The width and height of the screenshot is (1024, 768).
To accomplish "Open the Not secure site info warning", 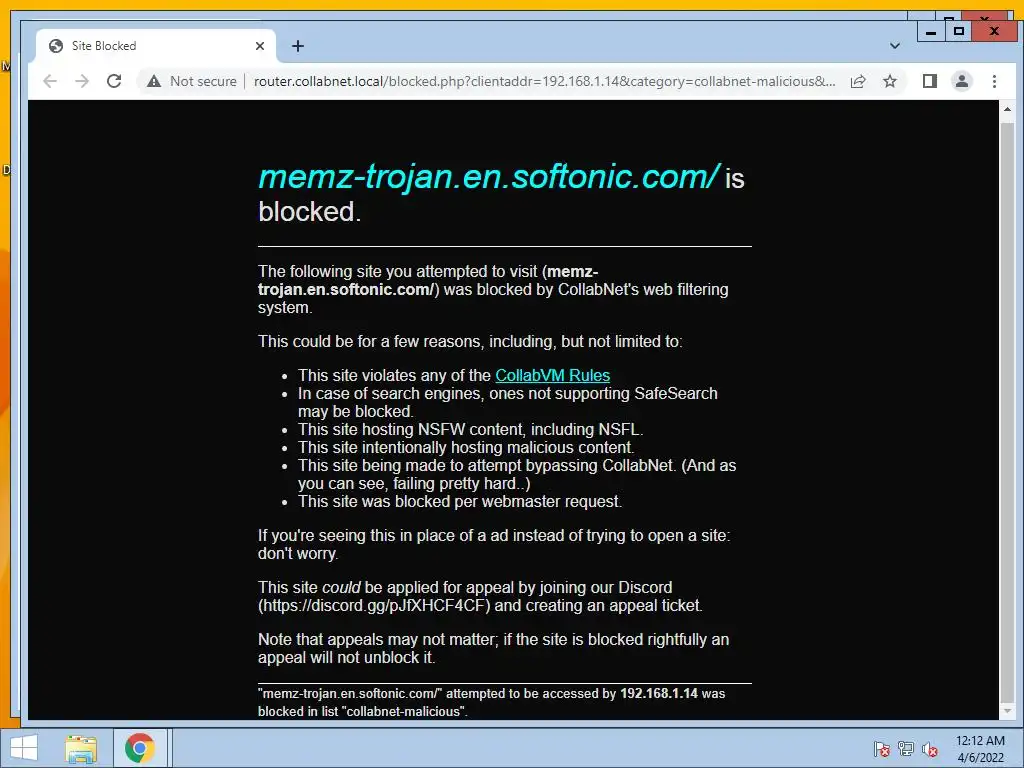I will click(x=191, y=81).
